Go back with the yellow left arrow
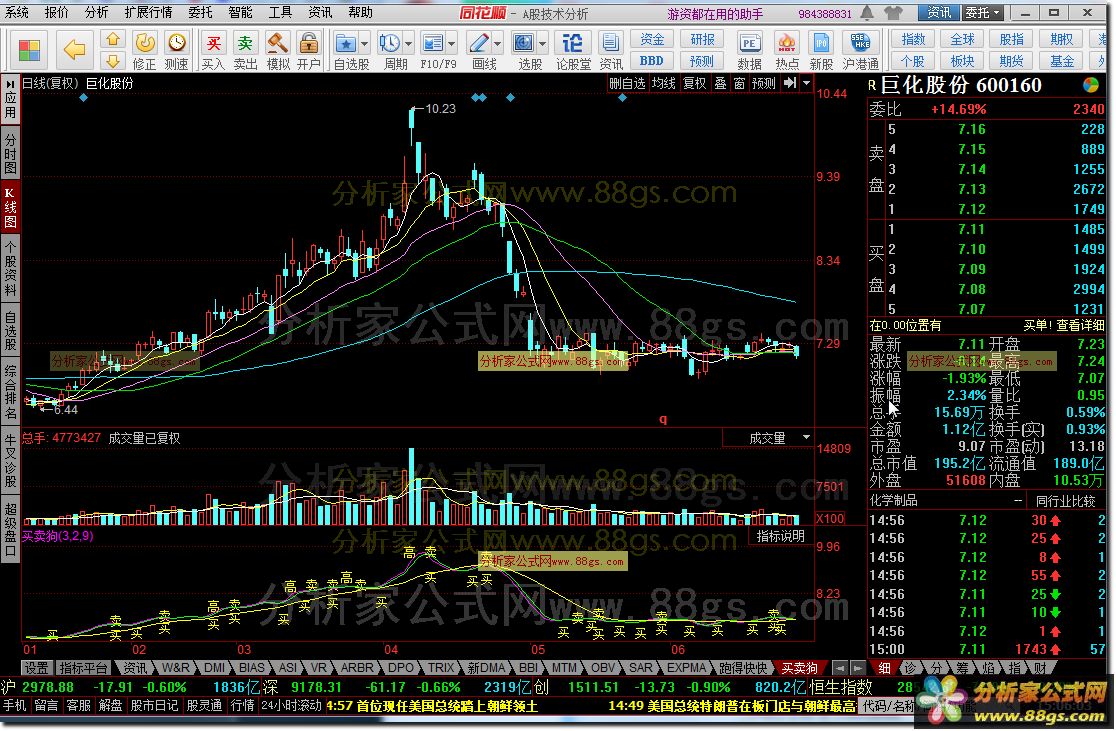Viewport: 1116px width, 731px height. click(74, 51)
